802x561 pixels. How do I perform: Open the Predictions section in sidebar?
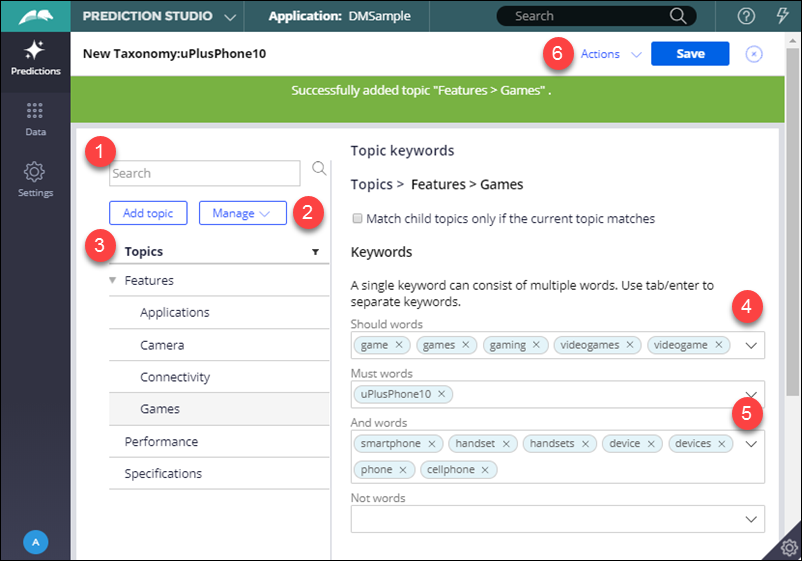(x=35, y=59)
